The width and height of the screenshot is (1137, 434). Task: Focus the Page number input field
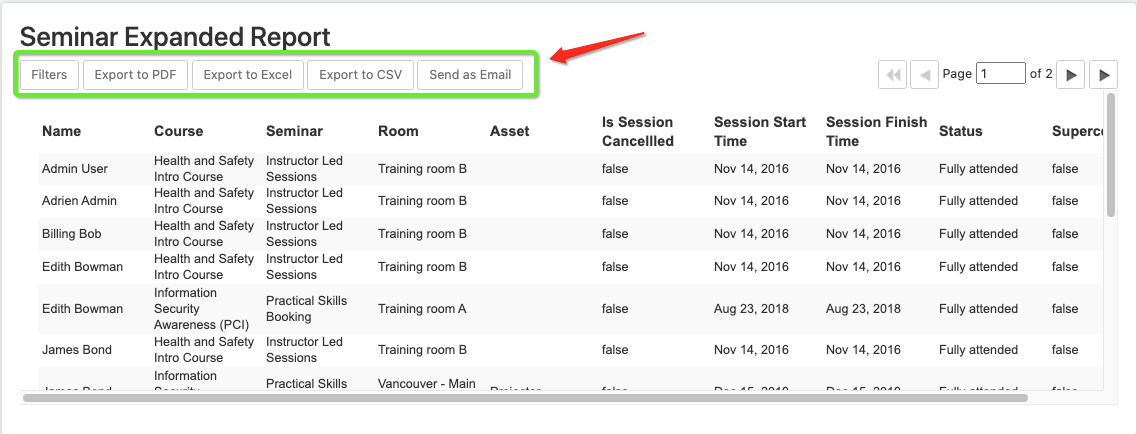click(x=1001, y=74)
